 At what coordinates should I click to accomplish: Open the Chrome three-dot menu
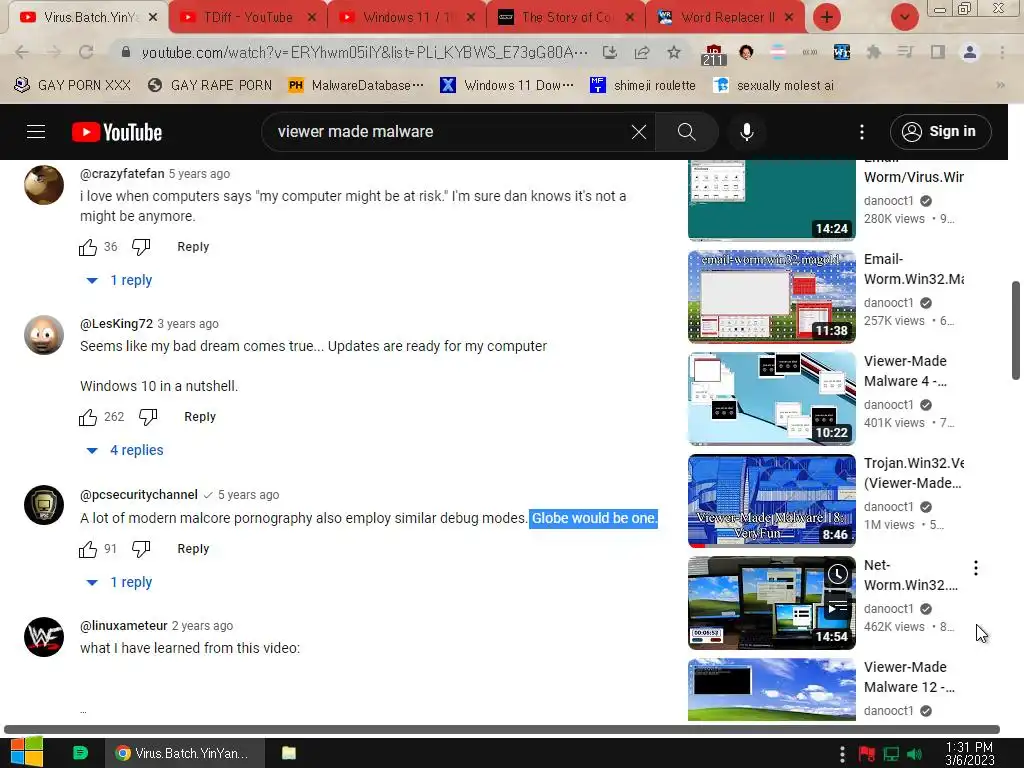1002,52
